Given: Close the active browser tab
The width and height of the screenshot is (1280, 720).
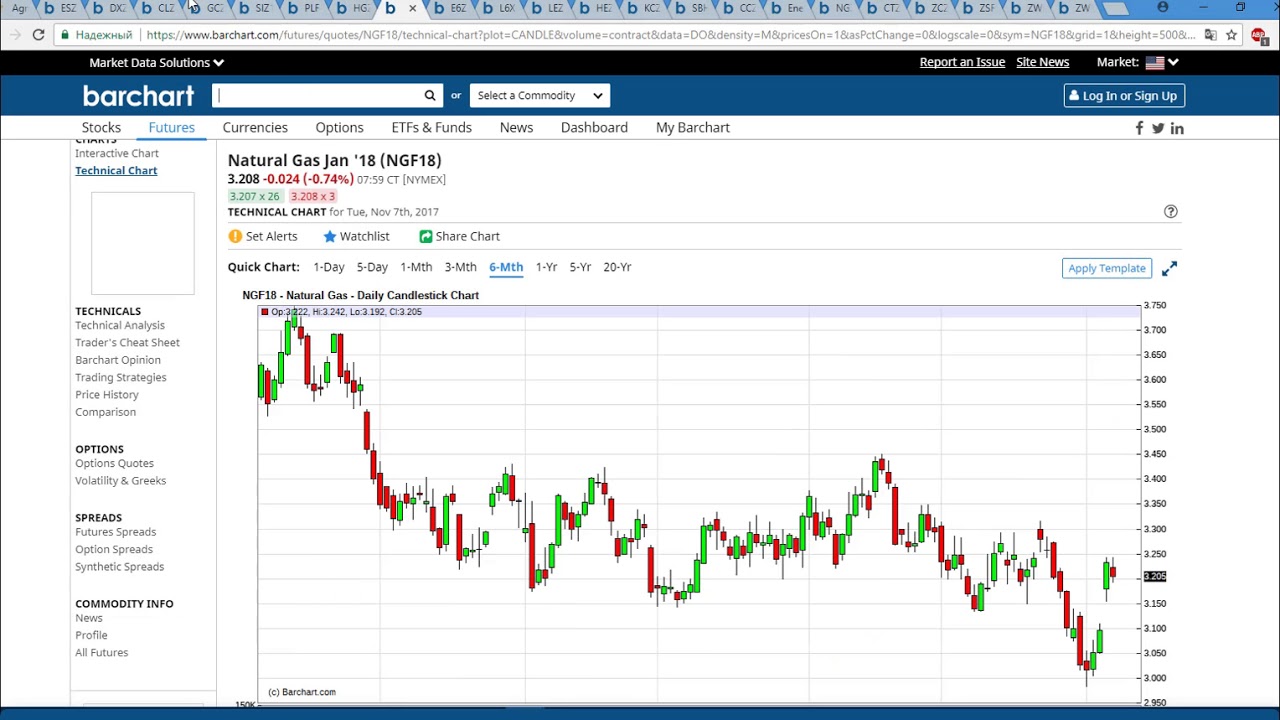Looking at the screenshot, I should pyautogui.click(x=412, y=8).
